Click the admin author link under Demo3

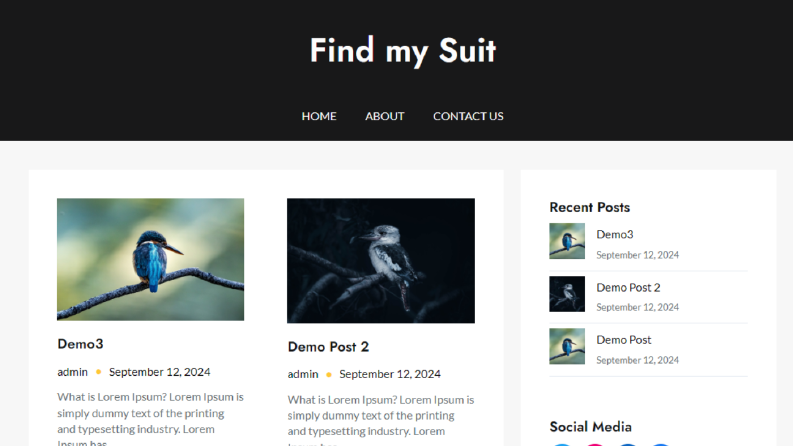pyautogui.click(x=72, y=372)
